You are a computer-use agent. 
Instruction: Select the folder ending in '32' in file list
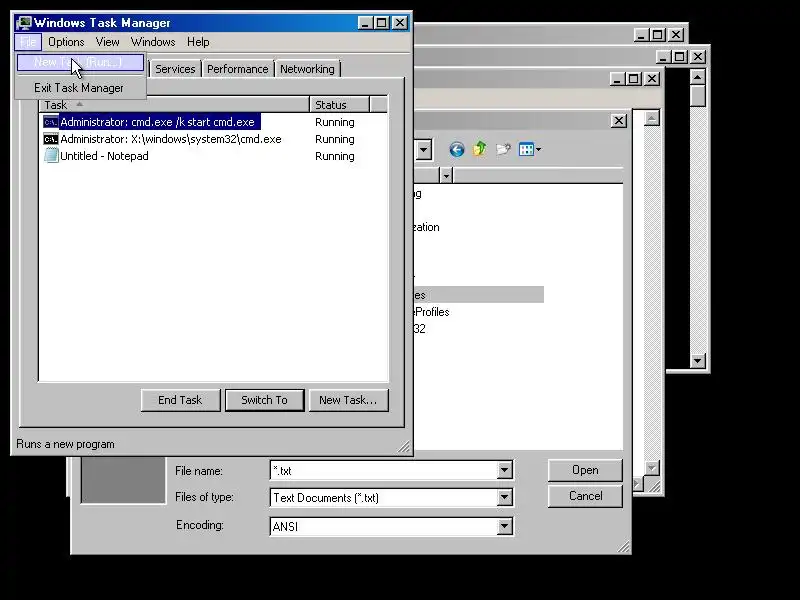pos(419,329)
